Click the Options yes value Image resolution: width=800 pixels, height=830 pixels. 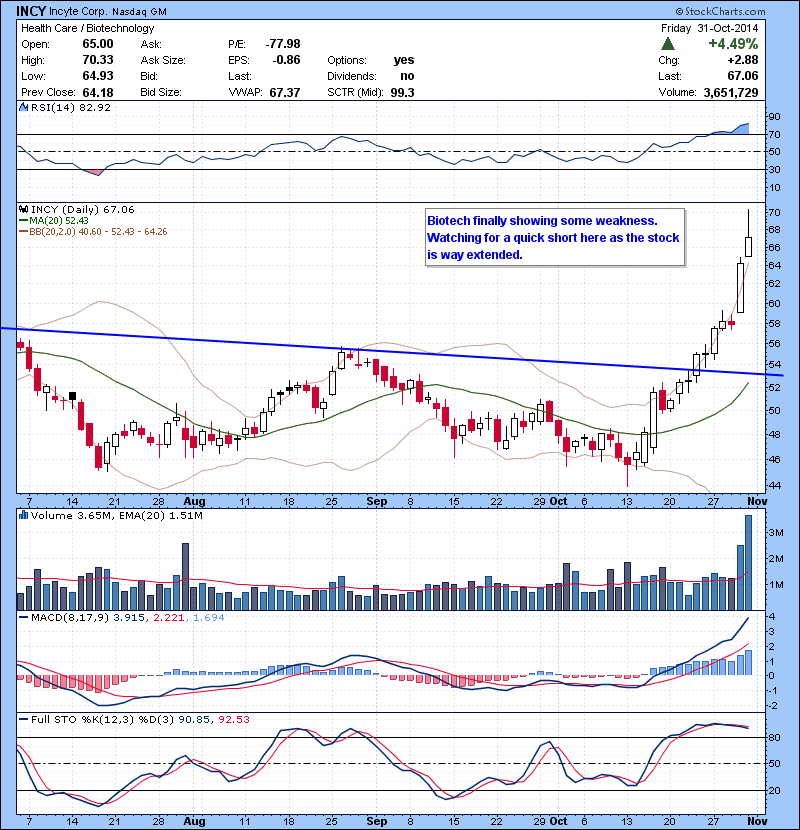click(x=404, y=60)
